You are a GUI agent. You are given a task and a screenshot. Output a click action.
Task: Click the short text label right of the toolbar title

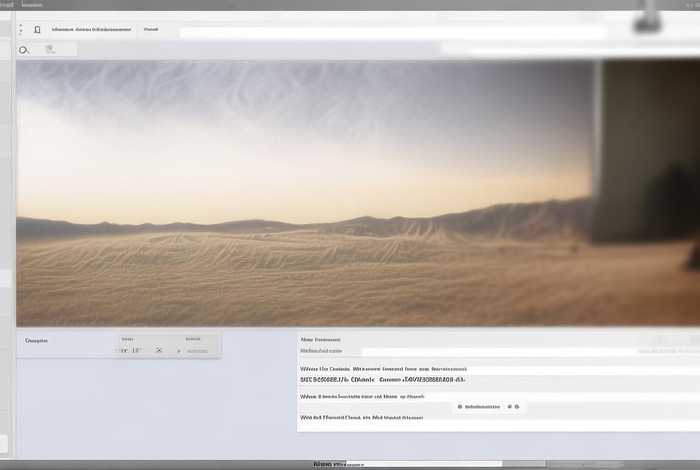151,30
